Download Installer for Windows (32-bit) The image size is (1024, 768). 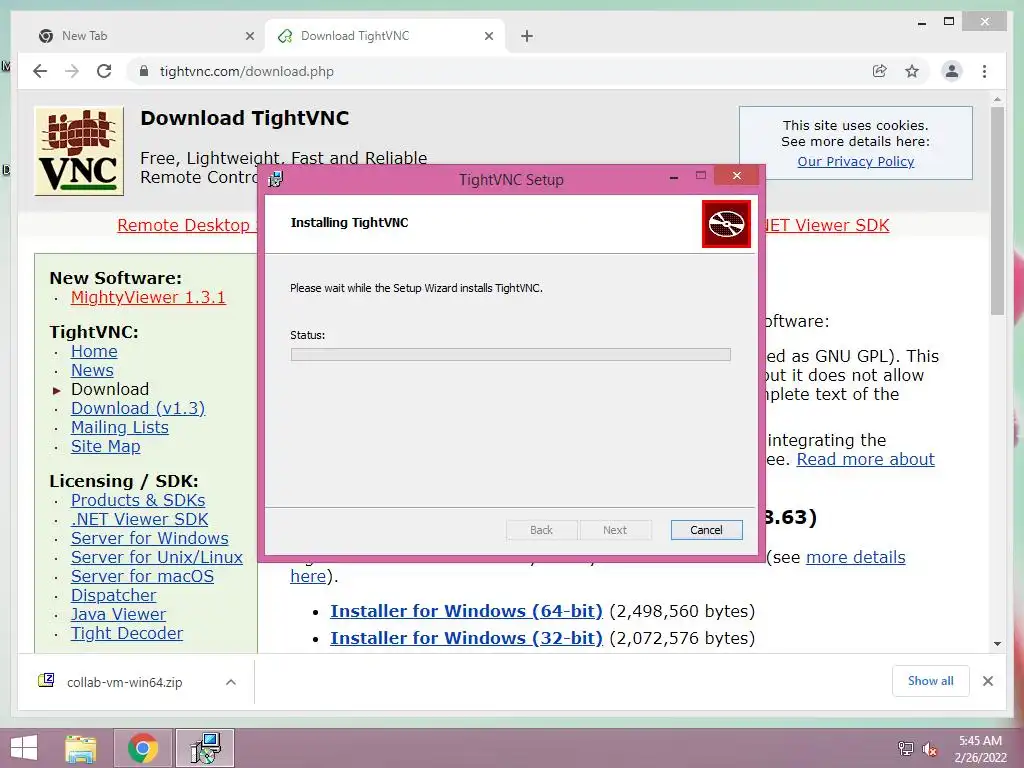(466, 637)
